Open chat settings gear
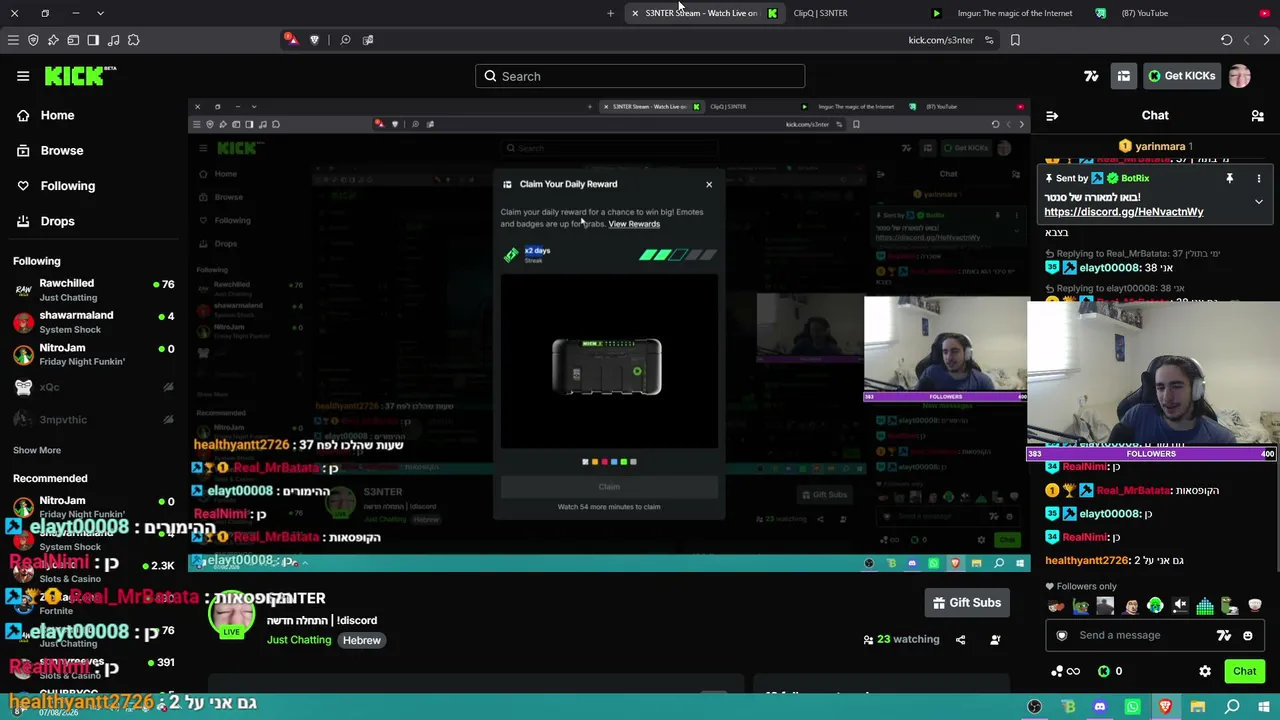Image resolution: width=1280 pixels, height=720 pixels. (x=1205, y=672)
